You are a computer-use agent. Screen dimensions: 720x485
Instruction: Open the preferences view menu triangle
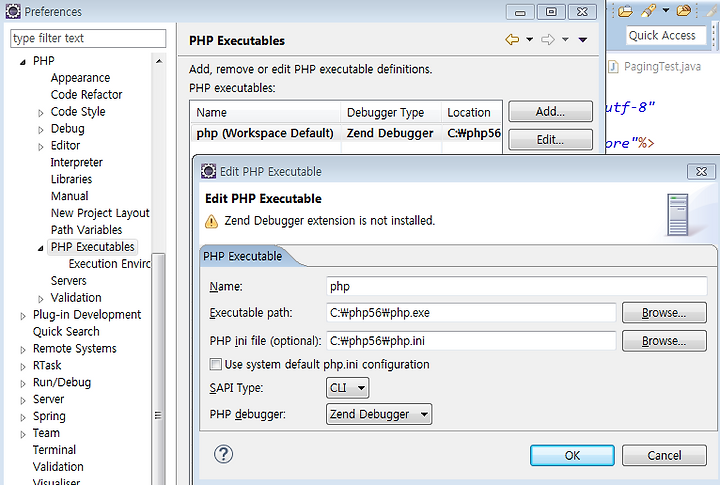(x=583, y=40)
